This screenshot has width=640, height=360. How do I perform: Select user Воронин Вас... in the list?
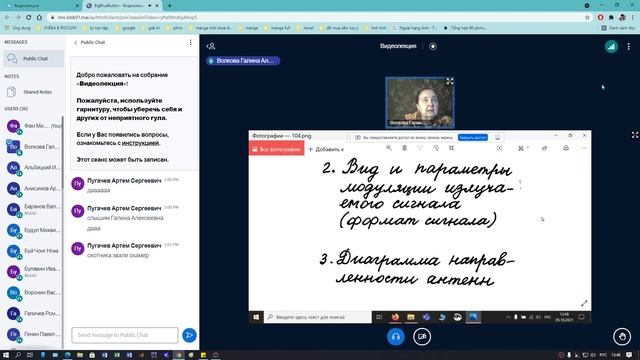pos(33,293)
